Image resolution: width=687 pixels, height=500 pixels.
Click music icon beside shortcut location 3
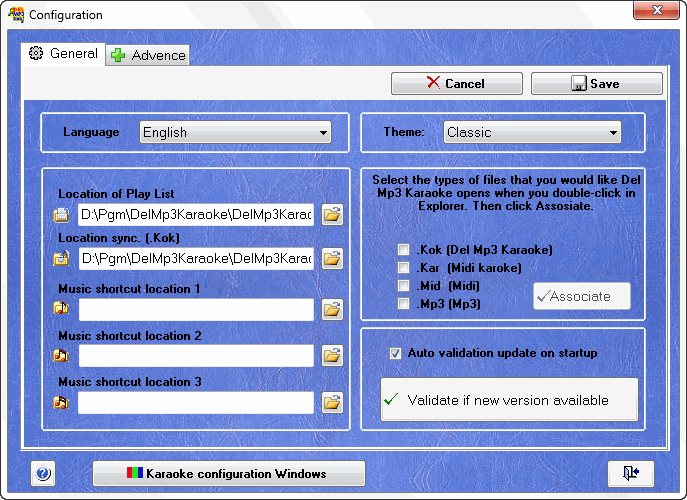(61, 402)
